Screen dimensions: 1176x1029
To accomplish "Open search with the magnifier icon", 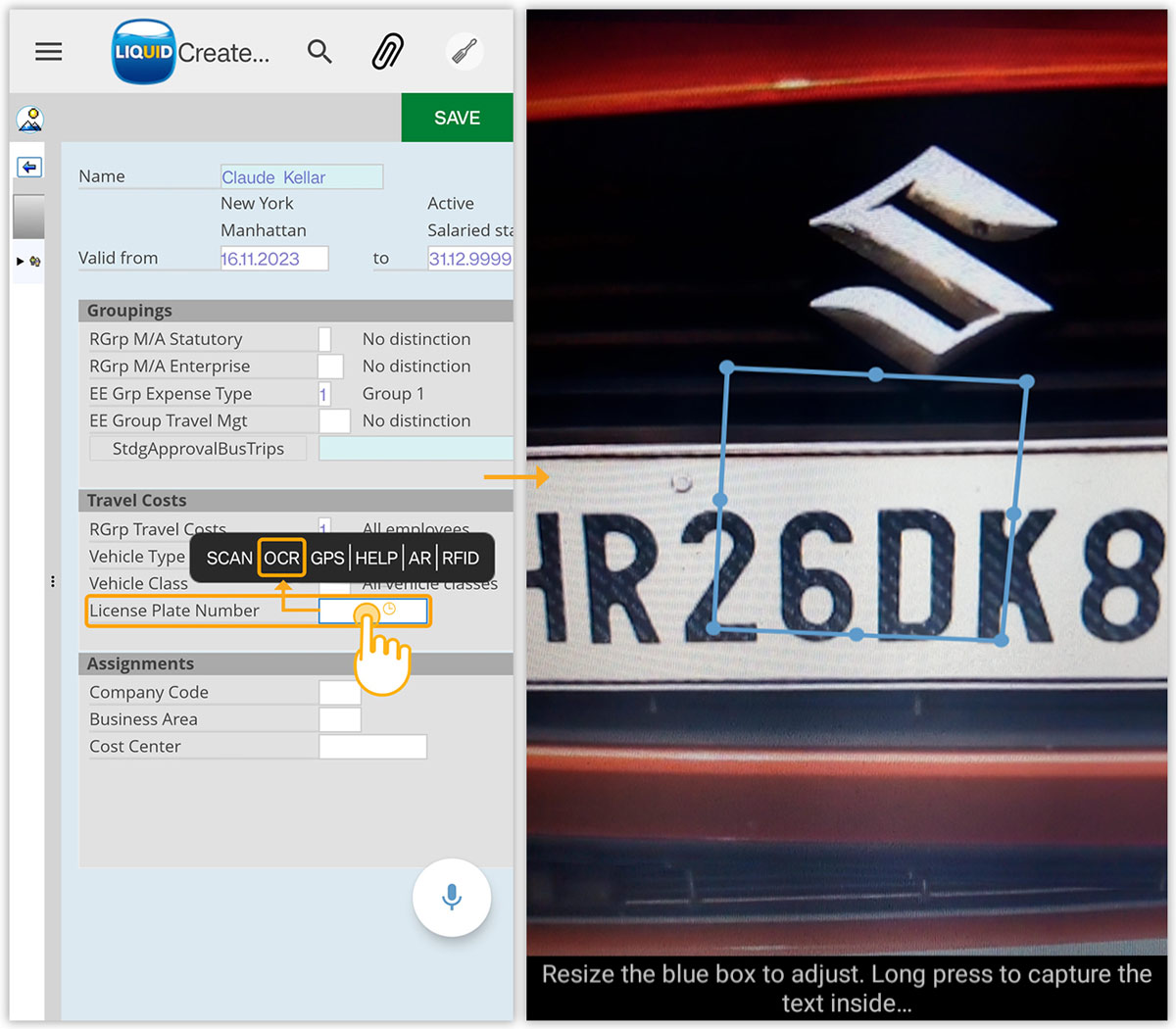I will (319, 51).
